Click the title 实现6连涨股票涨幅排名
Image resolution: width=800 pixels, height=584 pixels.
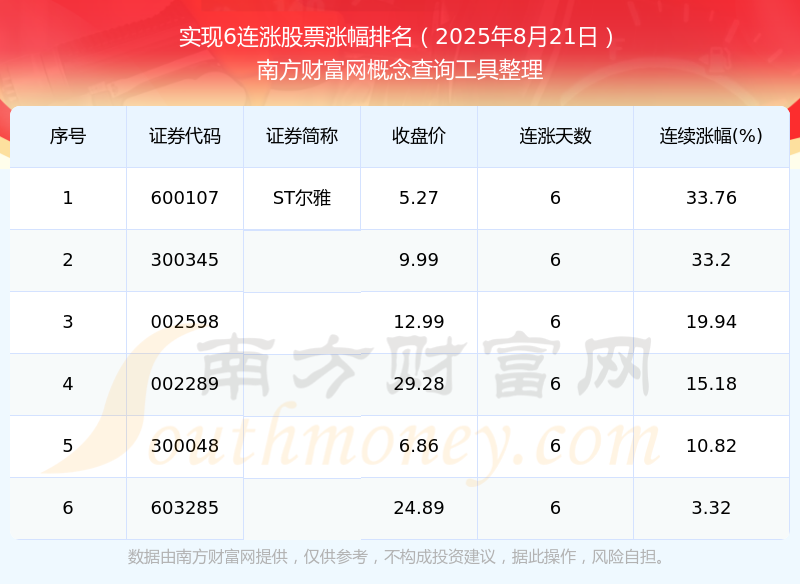click(295, 37)
